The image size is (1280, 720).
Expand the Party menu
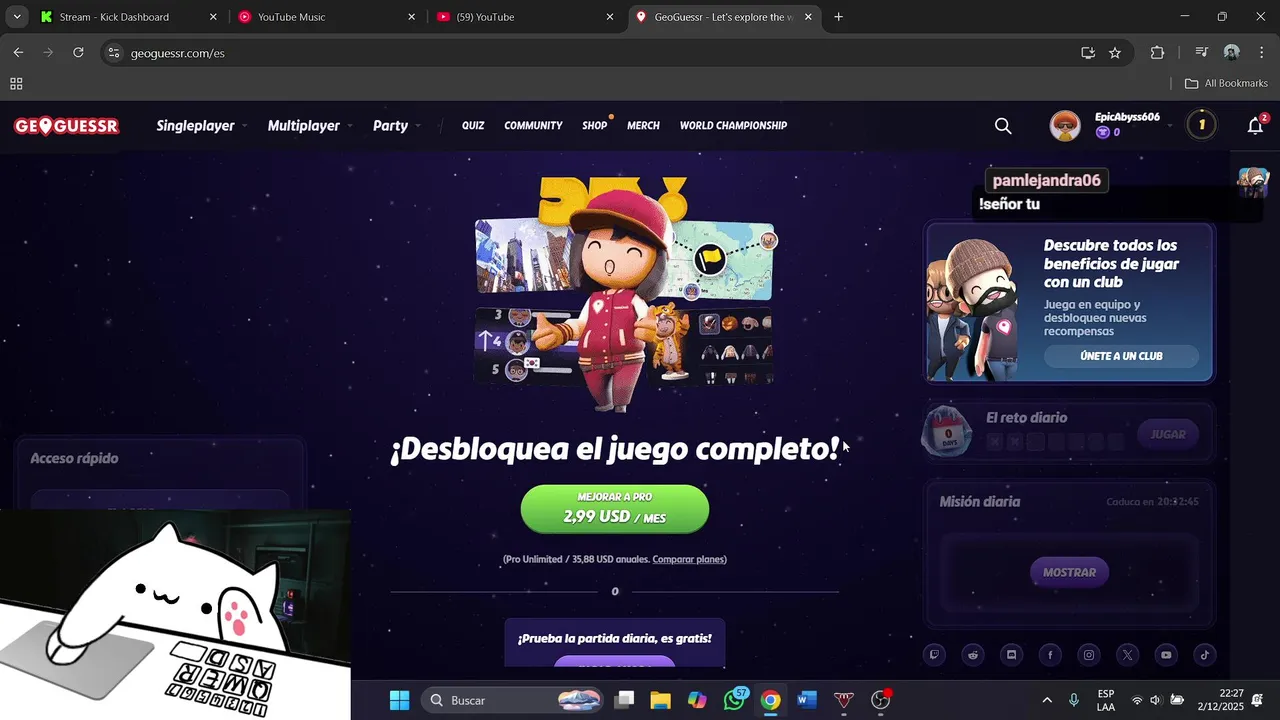397,126
